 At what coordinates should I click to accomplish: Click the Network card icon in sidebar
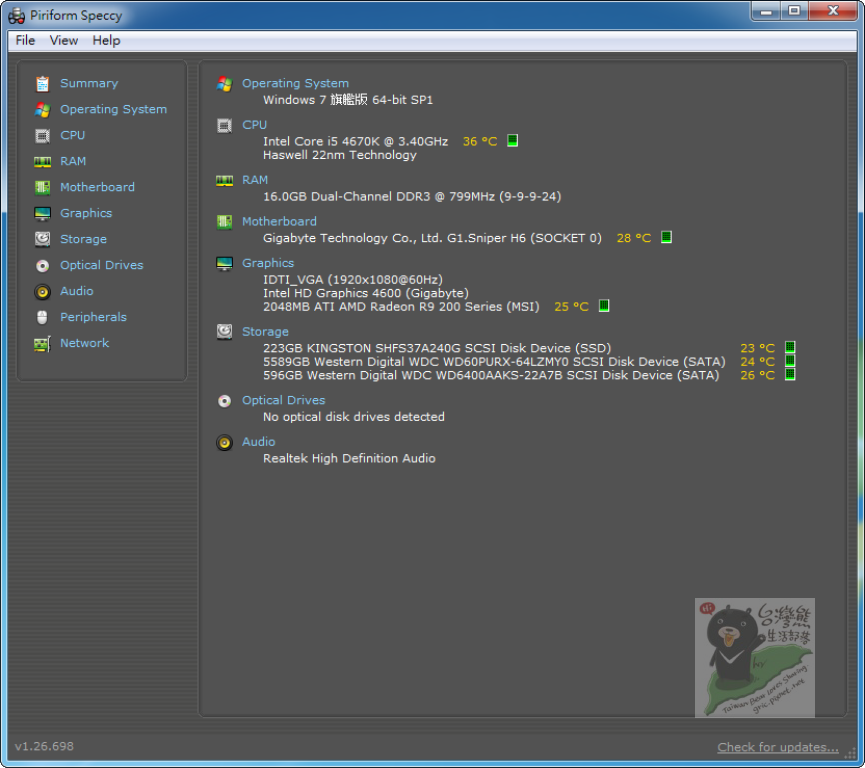[42, 343]
